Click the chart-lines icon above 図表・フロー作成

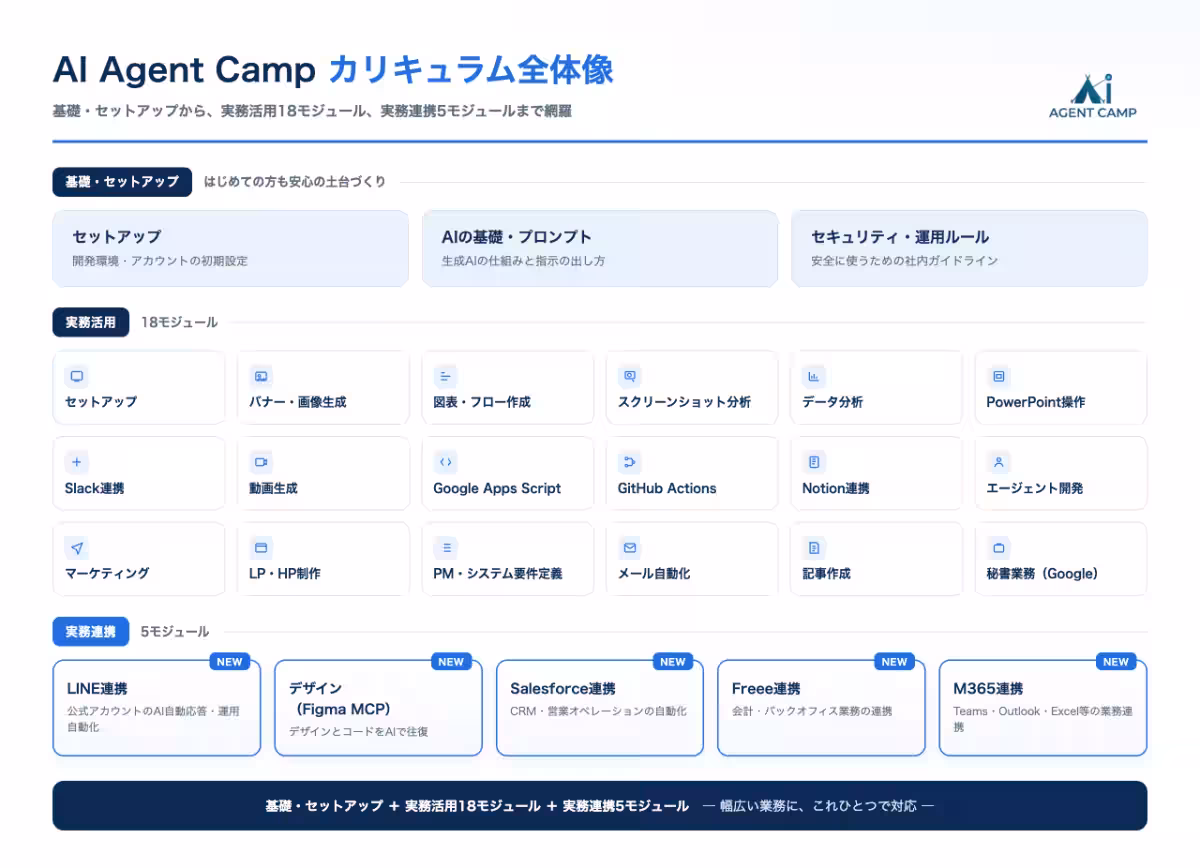(445, 376)
